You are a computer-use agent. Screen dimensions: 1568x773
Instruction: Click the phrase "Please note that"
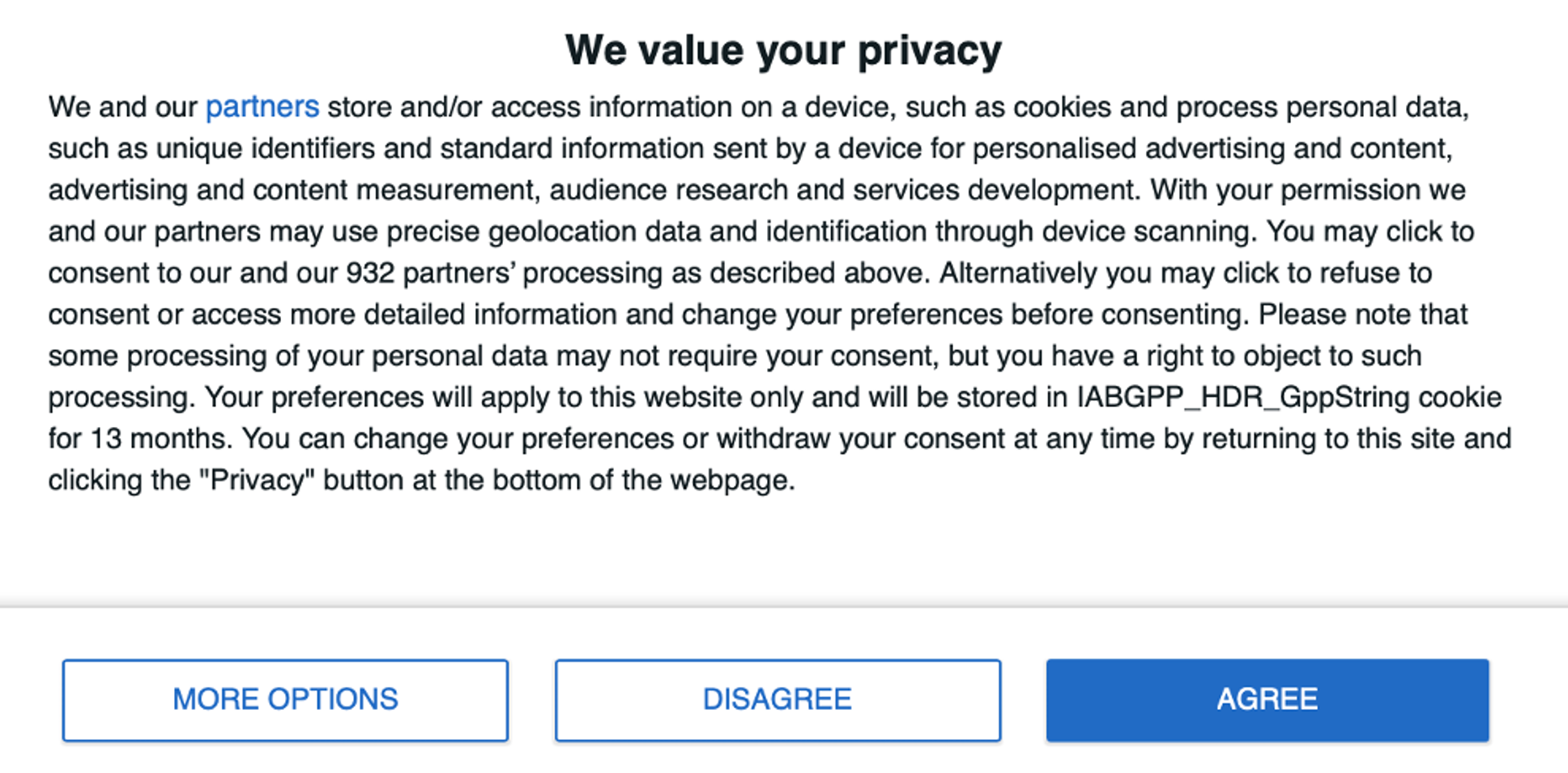pyautogui.click(x=1362, y=314)
